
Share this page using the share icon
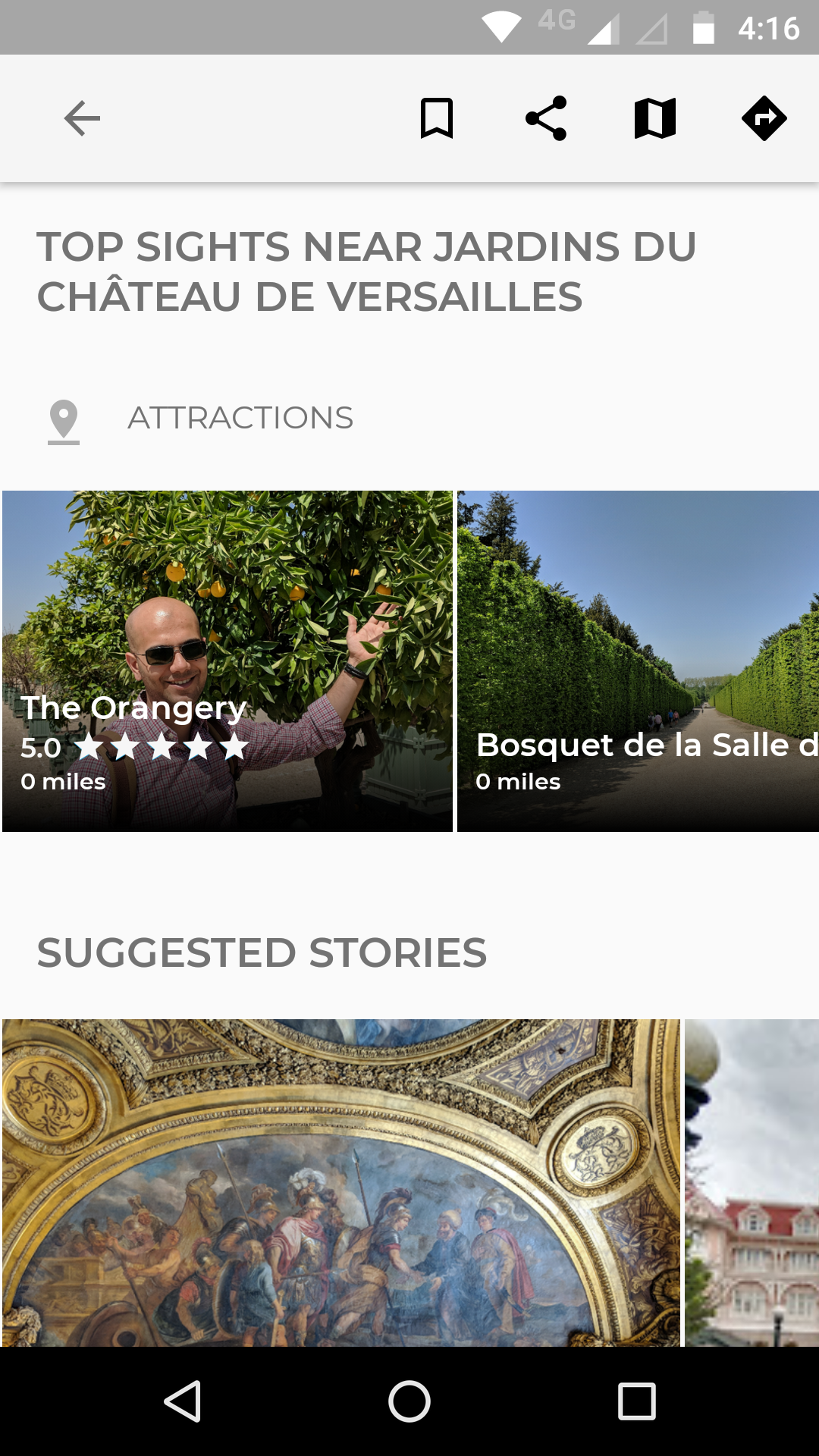click(546, 118)
